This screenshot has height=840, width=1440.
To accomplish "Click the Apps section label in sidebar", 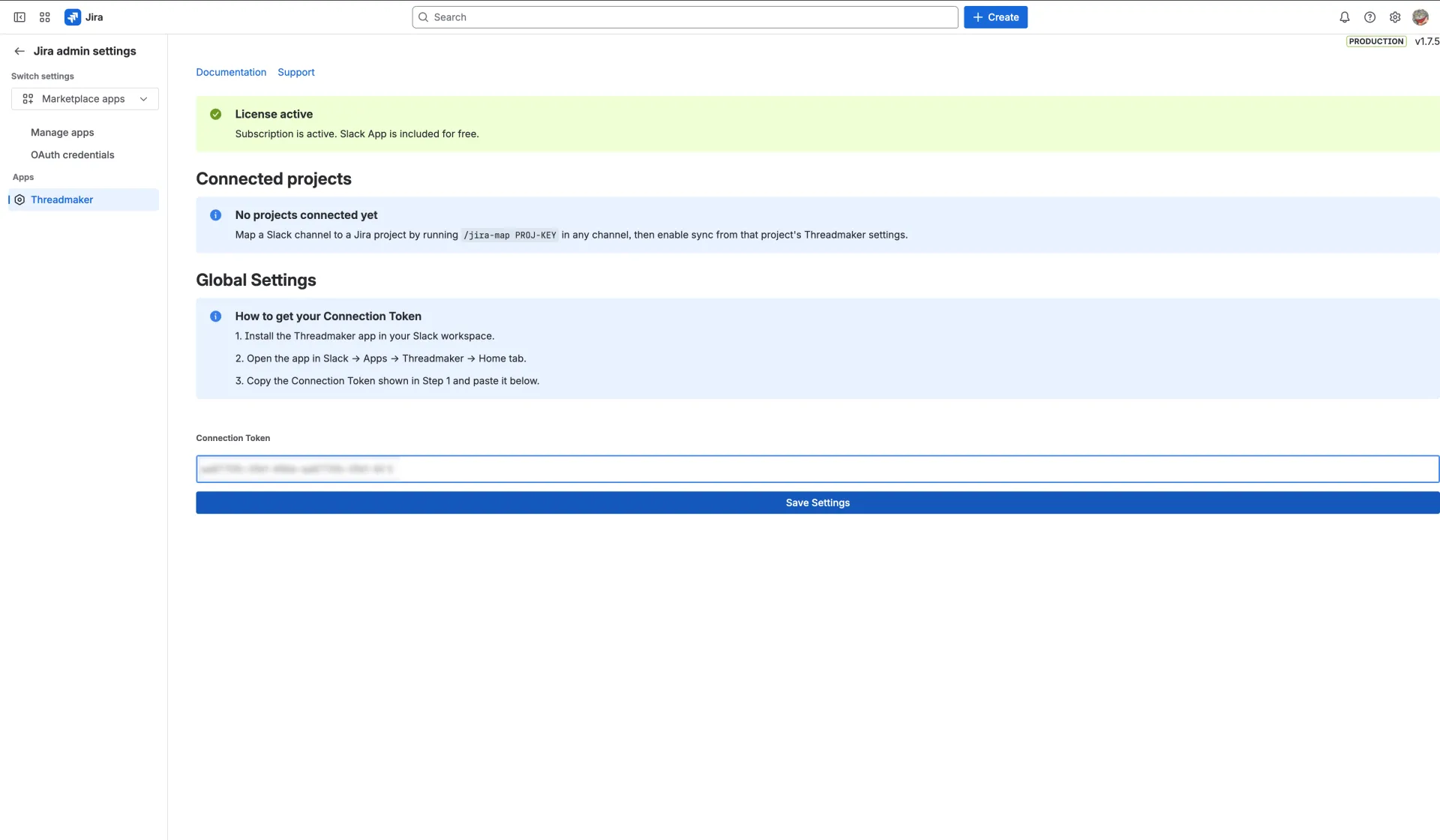I will pyautogui.click(x=23, y=177).
